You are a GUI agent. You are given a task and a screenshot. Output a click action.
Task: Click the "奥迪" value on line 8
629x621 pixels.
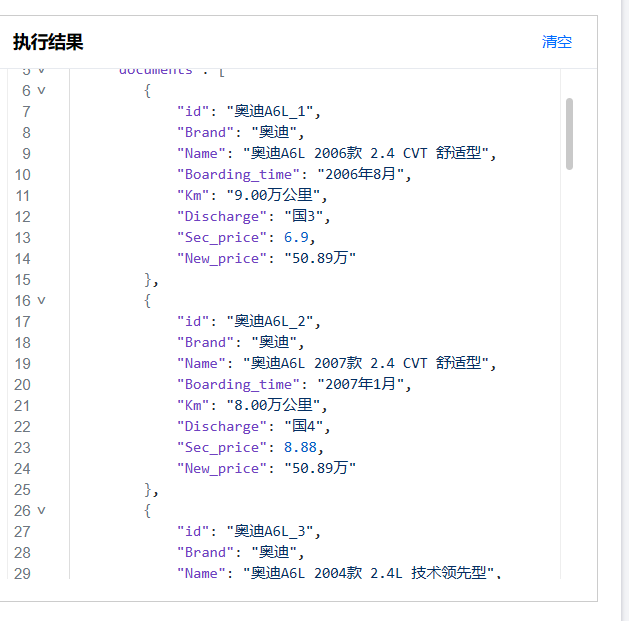point(274,132)
